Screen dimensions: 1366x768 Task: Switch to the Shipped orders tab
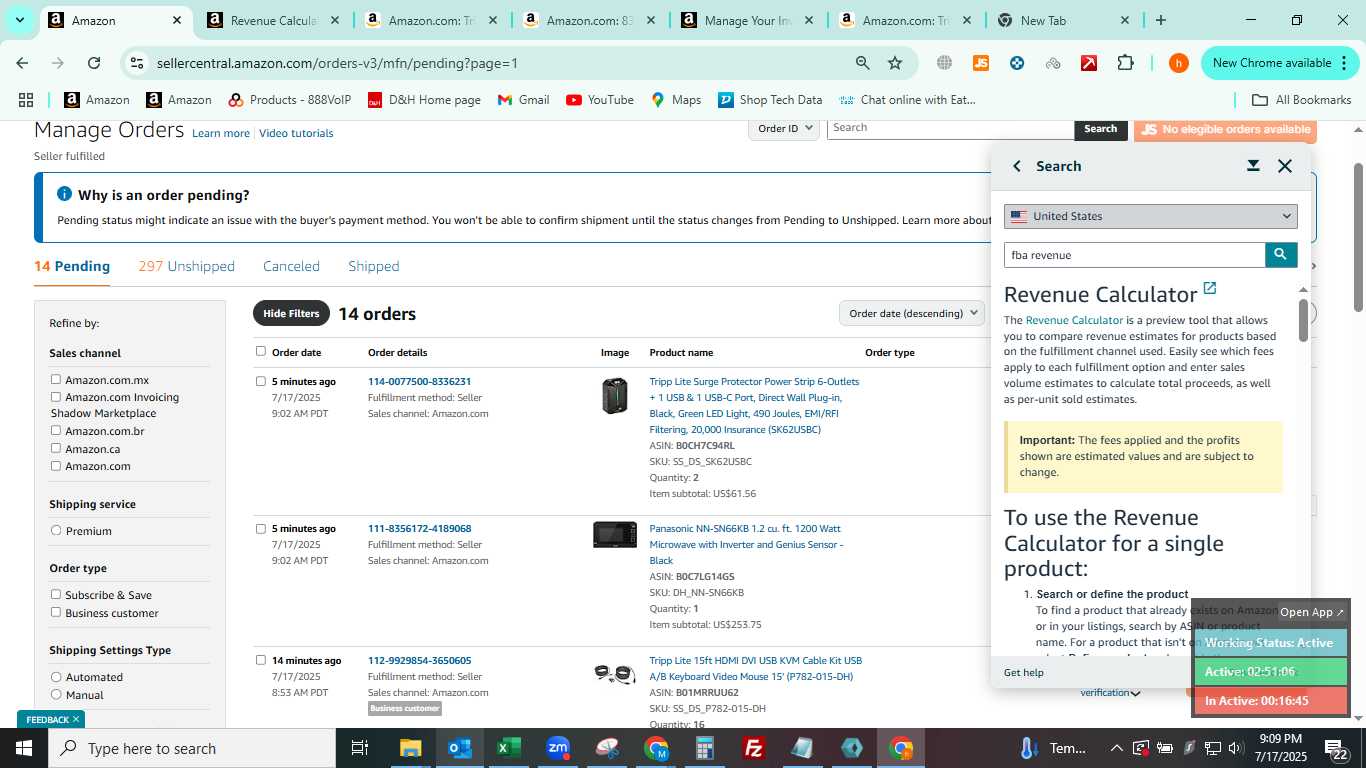click(x=374, y=266)
